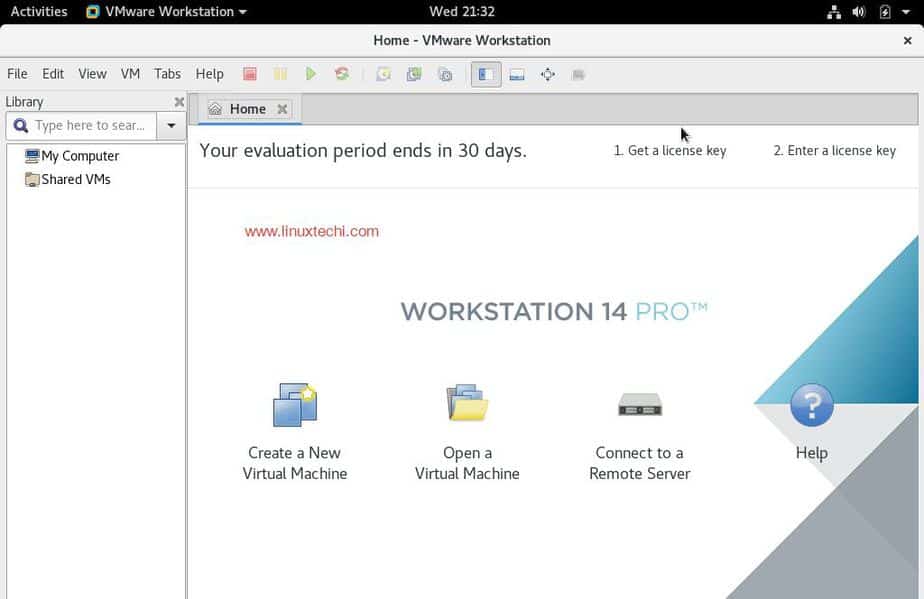Click the revert to snapshot toolbar icon
The image size is (924, 599).
(414, 74)
